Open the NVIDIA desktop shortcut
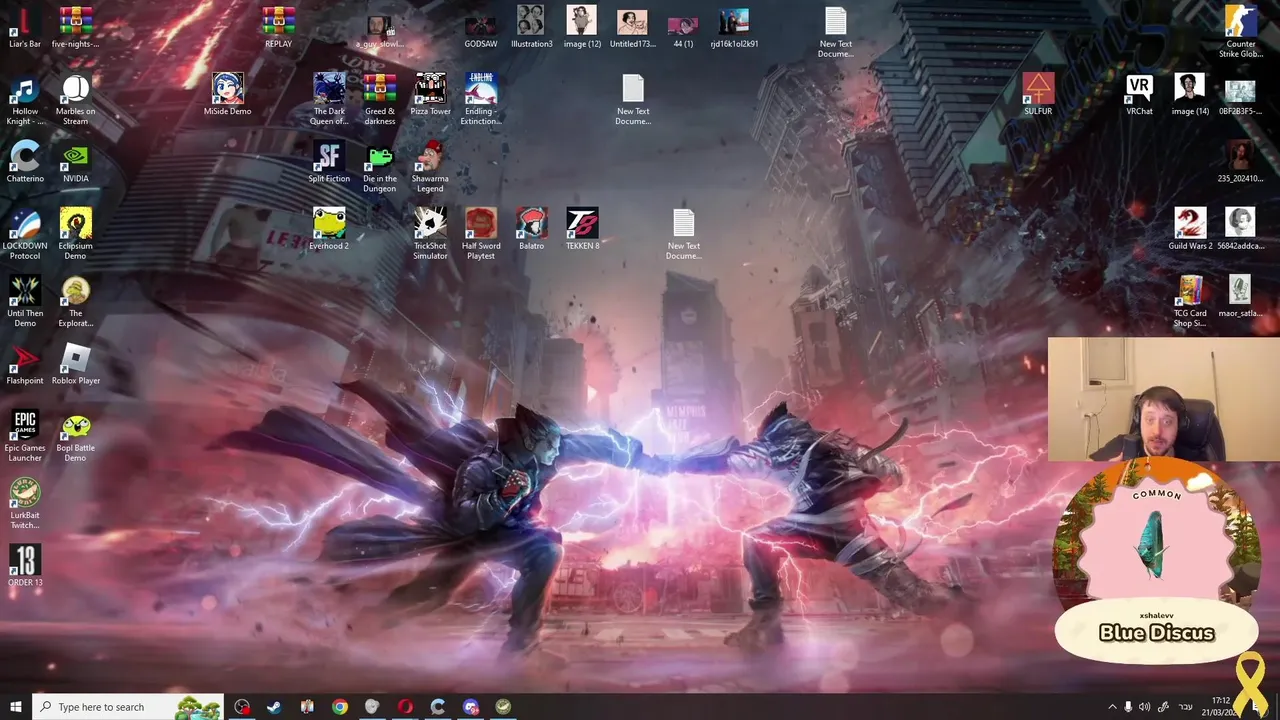Screen dimensions: 1280x720 tap(76, 162)
